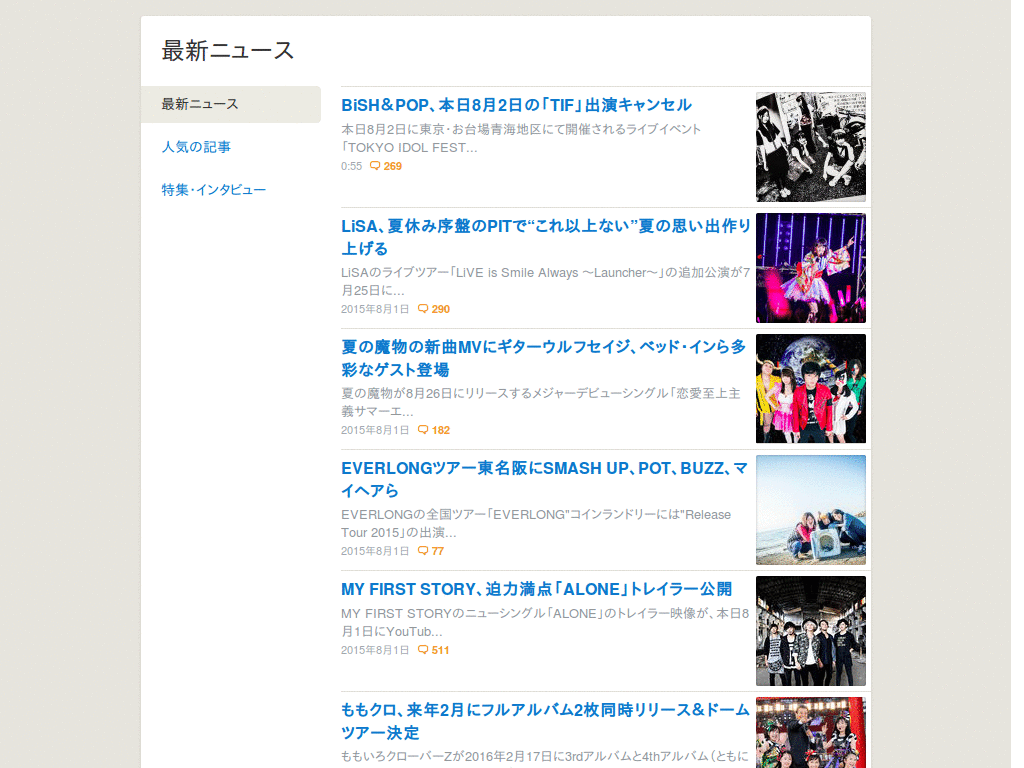Open the 人気の記事 sidebar link
The height and width of the screenshot is (768, 1024).
click(x=196, y=147)
